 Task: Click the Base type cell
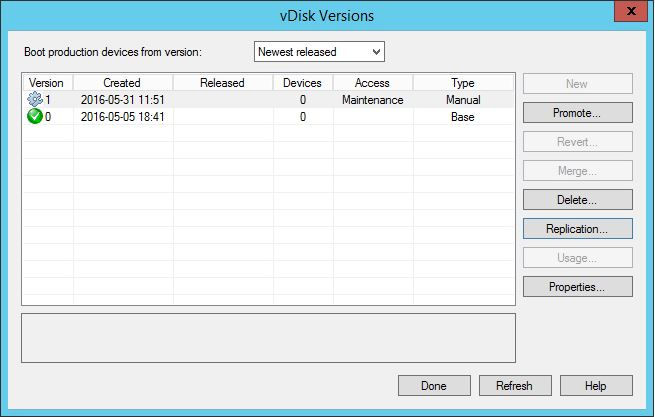[x=462, y=117]
